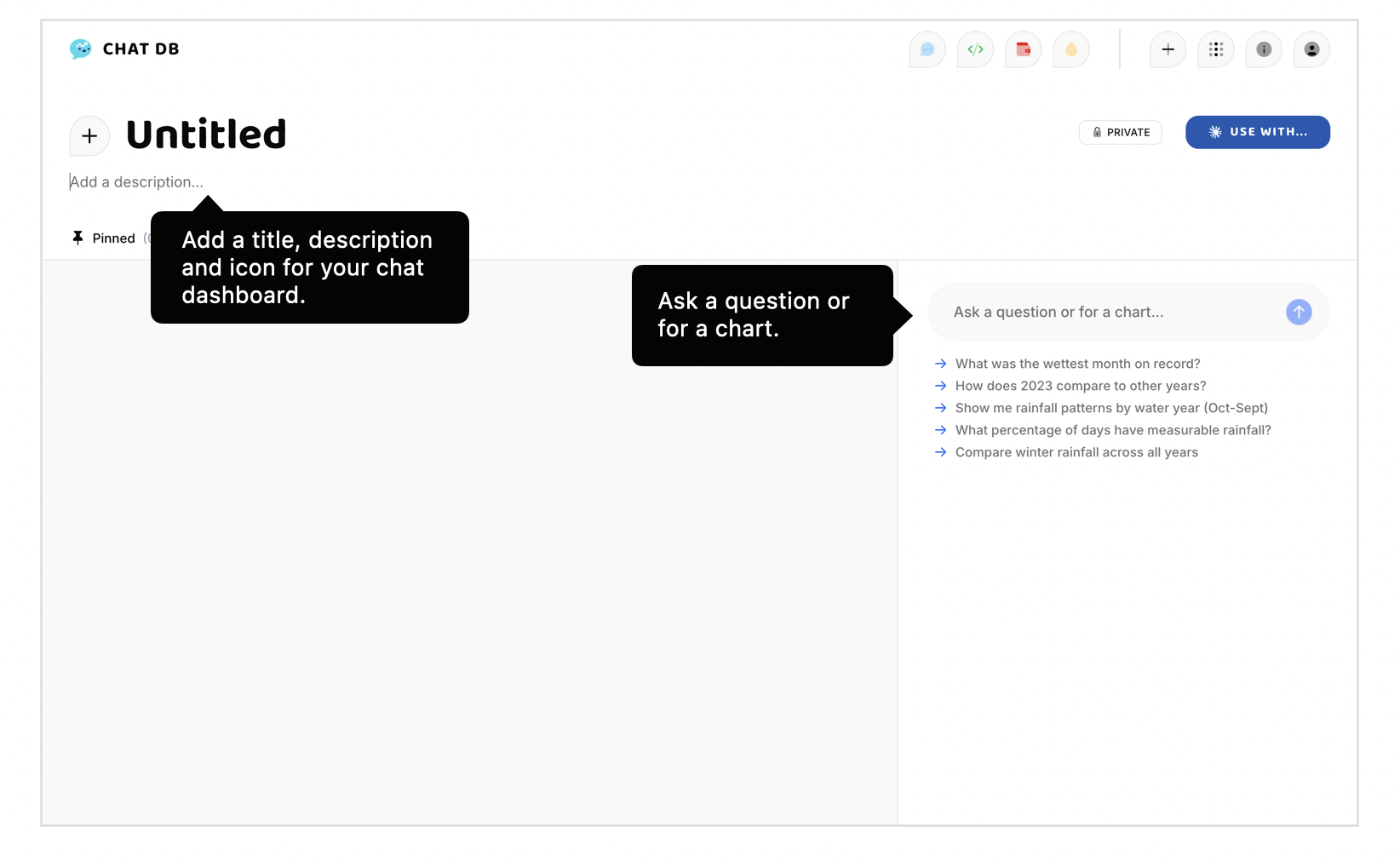
Task: Expand the Use With menu
Action: tap(1257, 132)
